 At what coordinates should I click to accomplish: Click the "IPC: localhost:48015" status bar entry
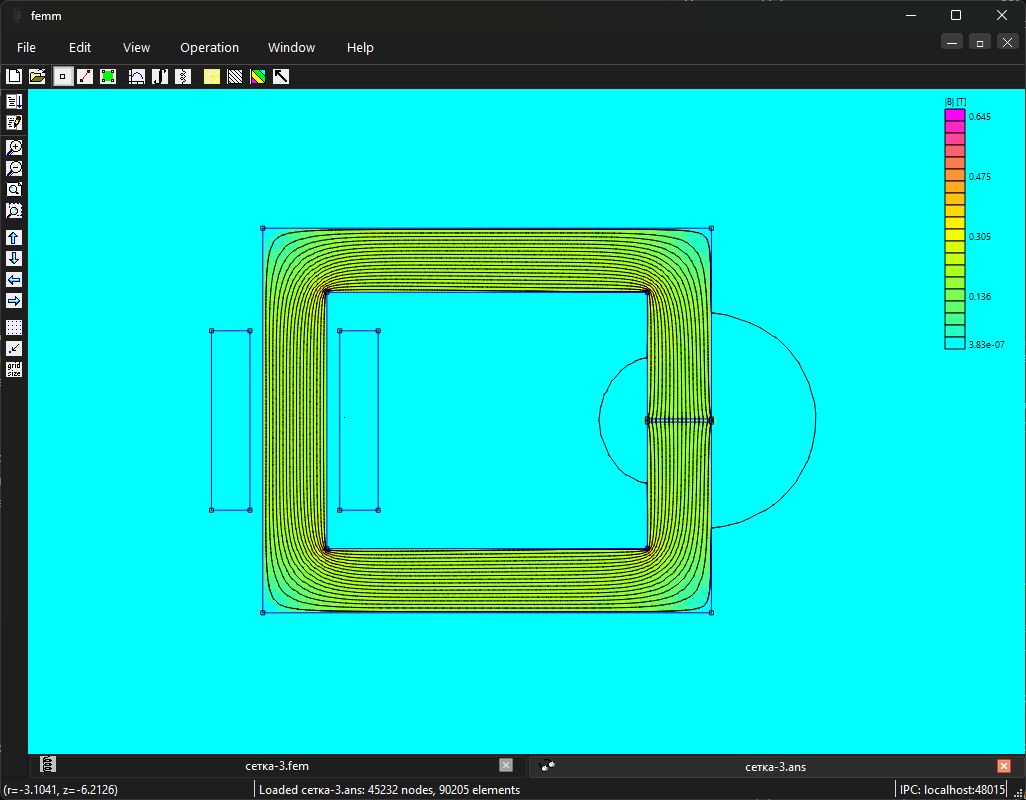pyautogui.click(x=952, y=790)
